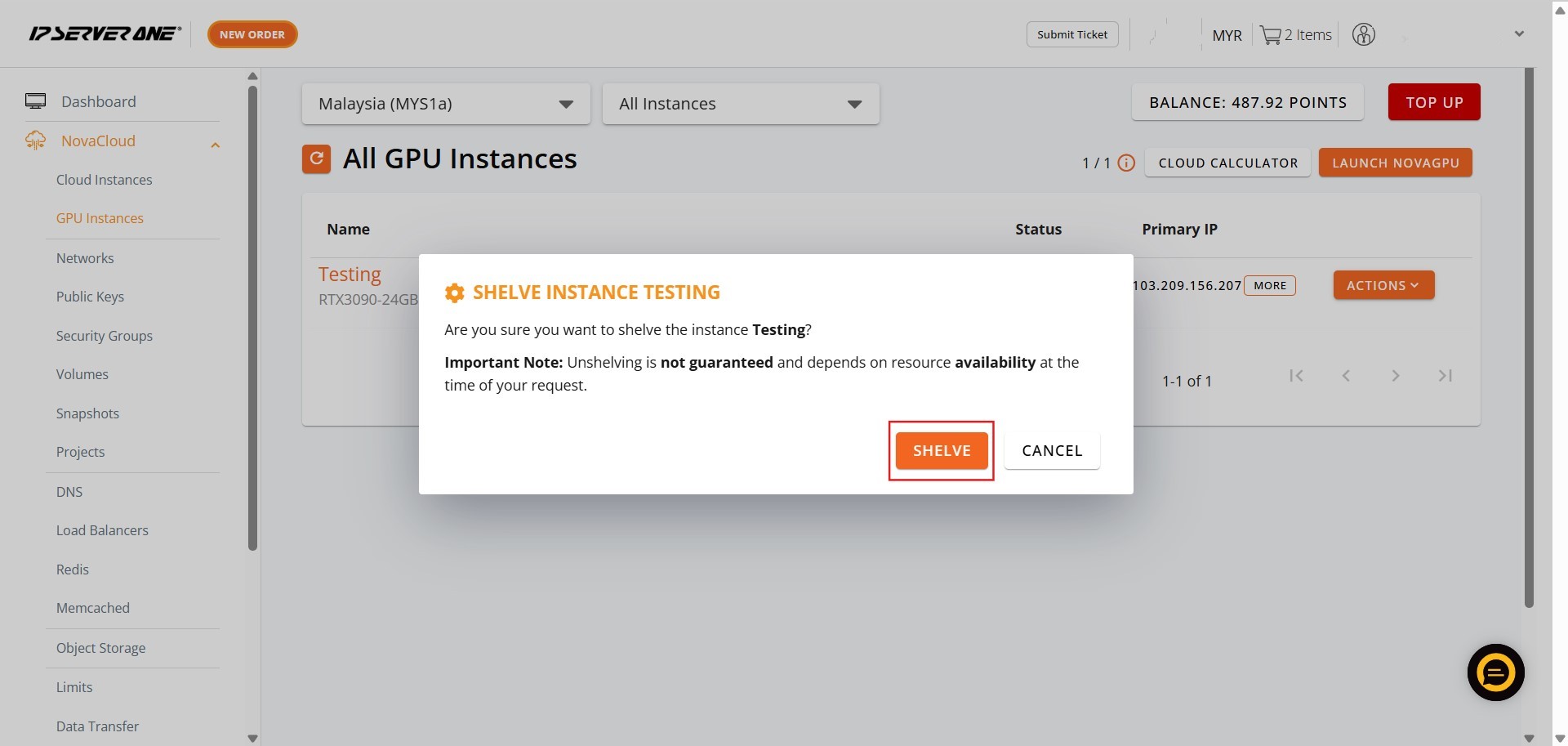Go to the last page arrow icon
The image size is (1568, 746).
pyautogui.click(x=1445, y=376)
